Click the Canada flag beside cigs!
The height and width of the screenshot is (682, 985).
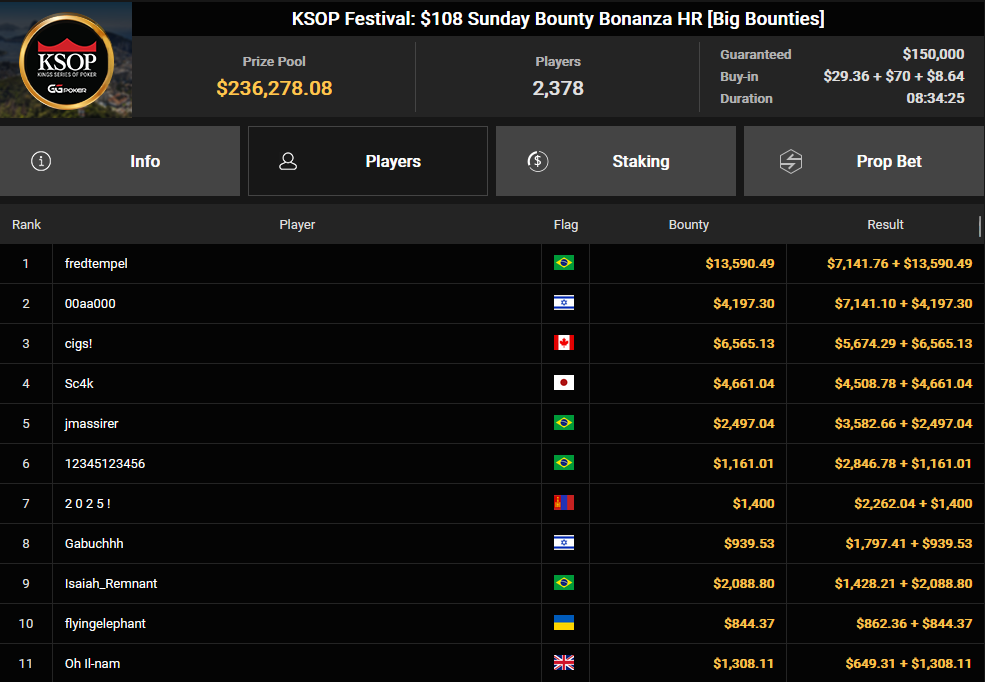click(563, 343)
